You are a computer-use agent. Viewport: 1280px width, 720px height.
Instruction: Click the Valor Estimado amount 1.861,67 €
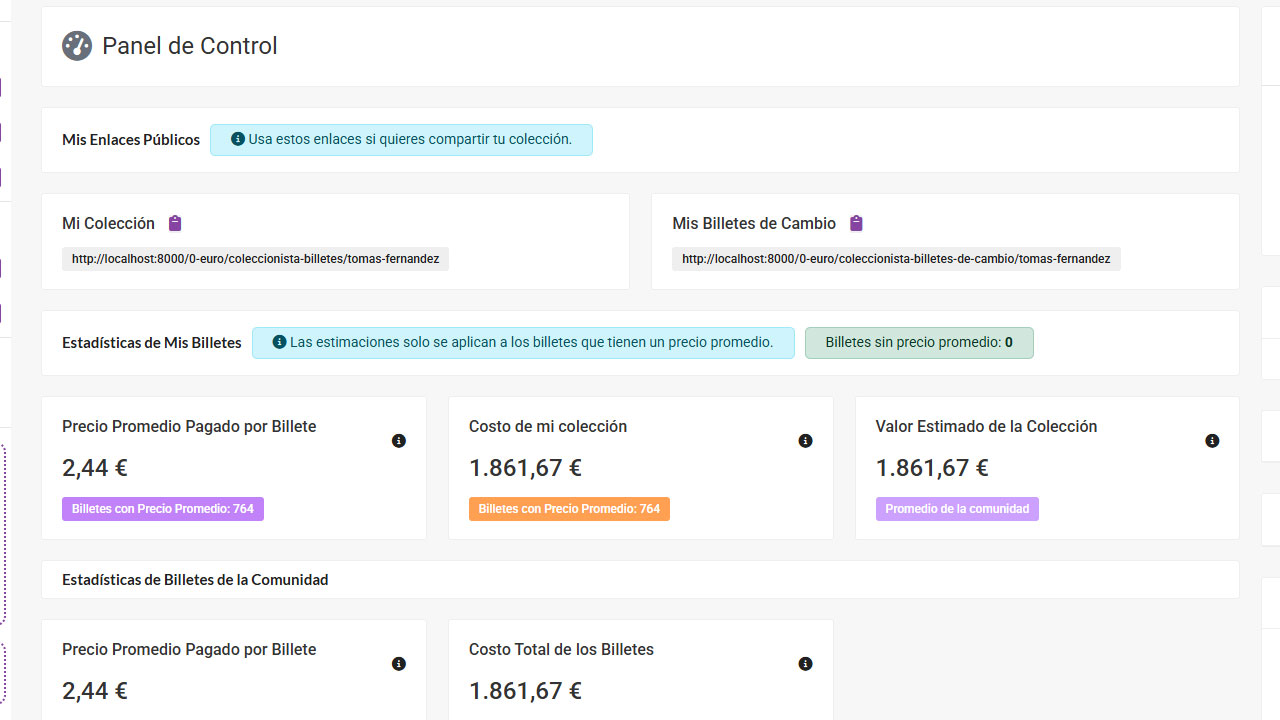932,468
